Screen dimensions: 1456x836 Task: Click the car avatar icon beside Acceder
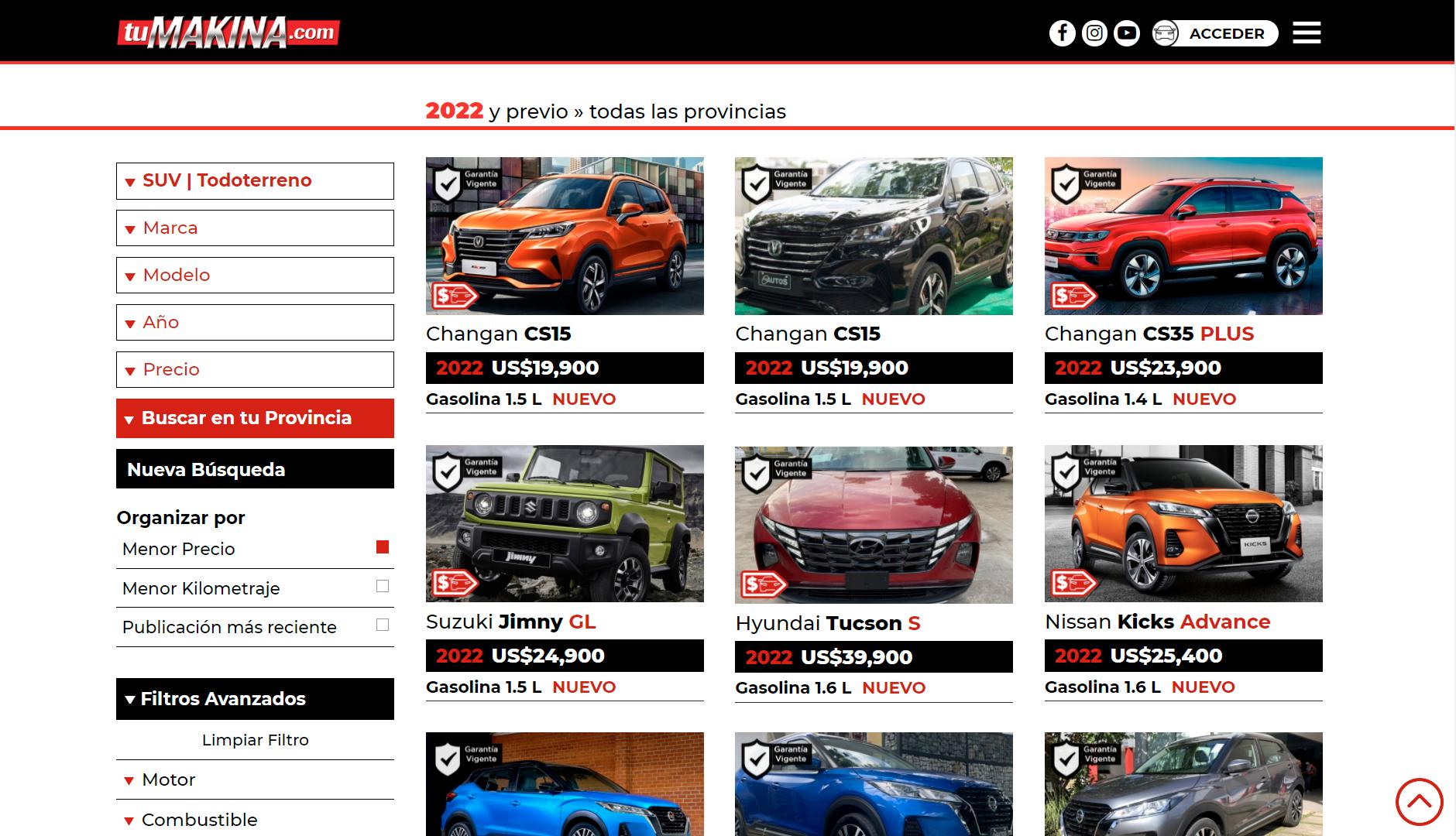(x=1165, y=33)
